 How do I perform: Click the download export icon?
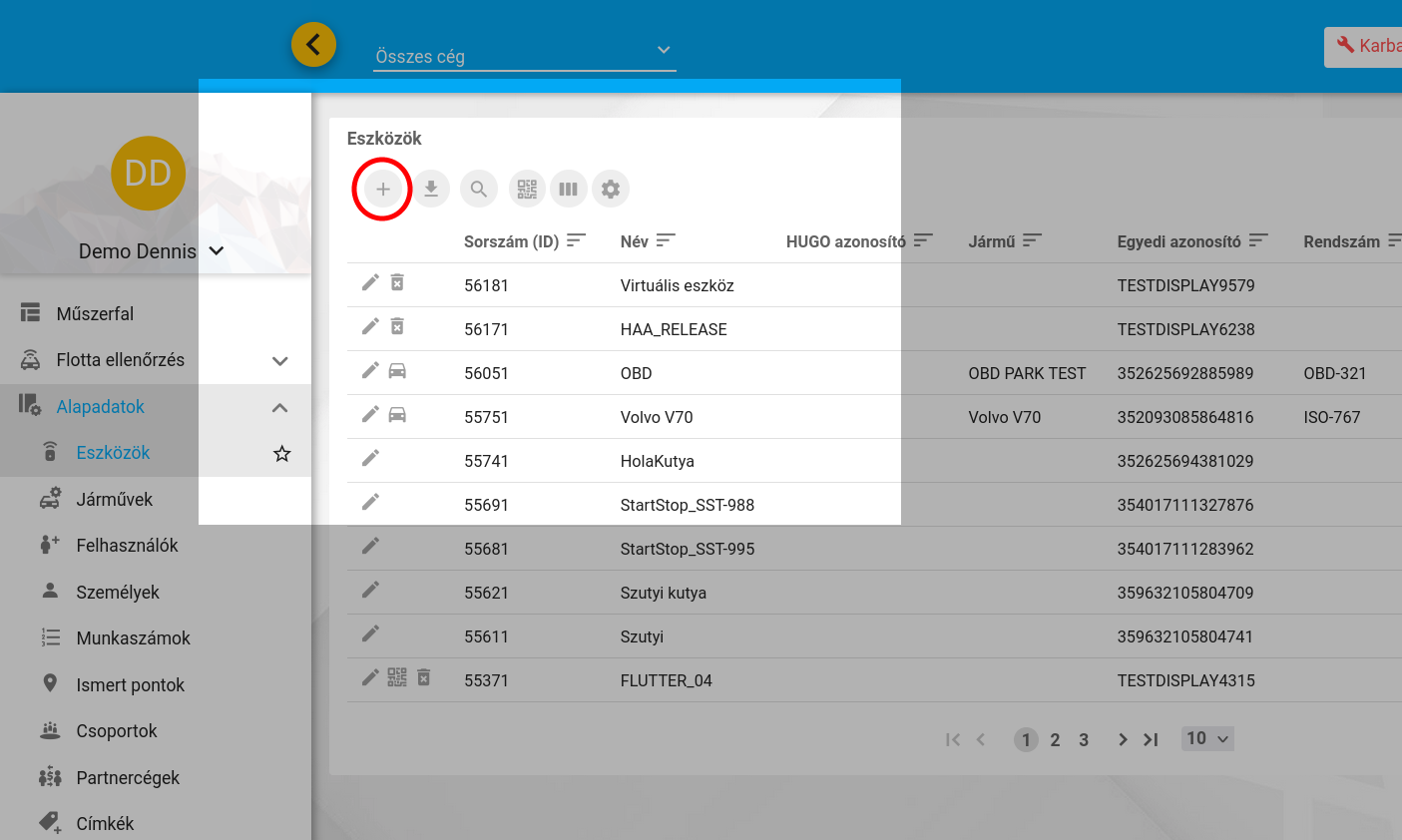[431, 189]
